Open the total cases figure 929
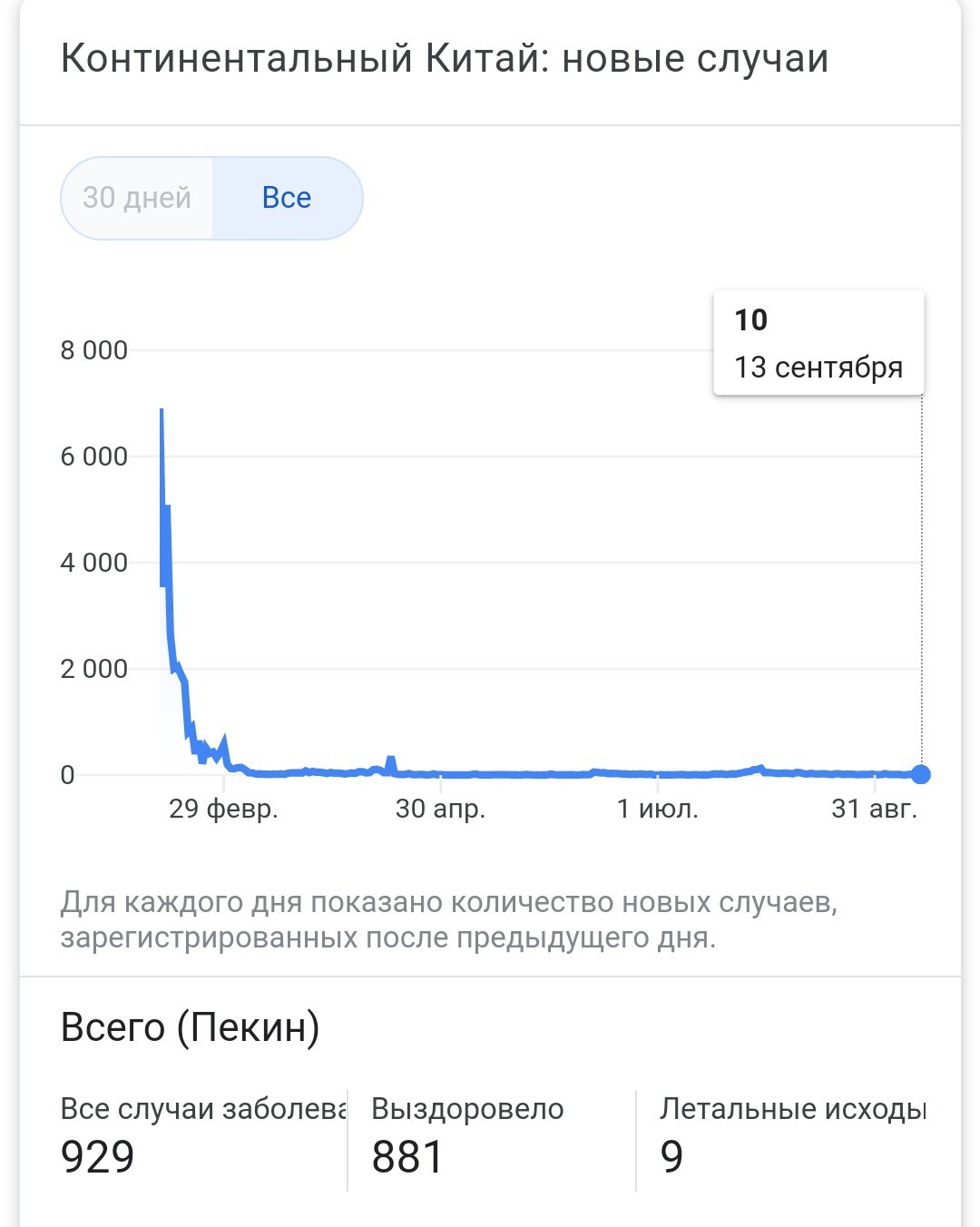Image resolution: width=980 pixels, height=1227 pixels. coord(97,1157)
